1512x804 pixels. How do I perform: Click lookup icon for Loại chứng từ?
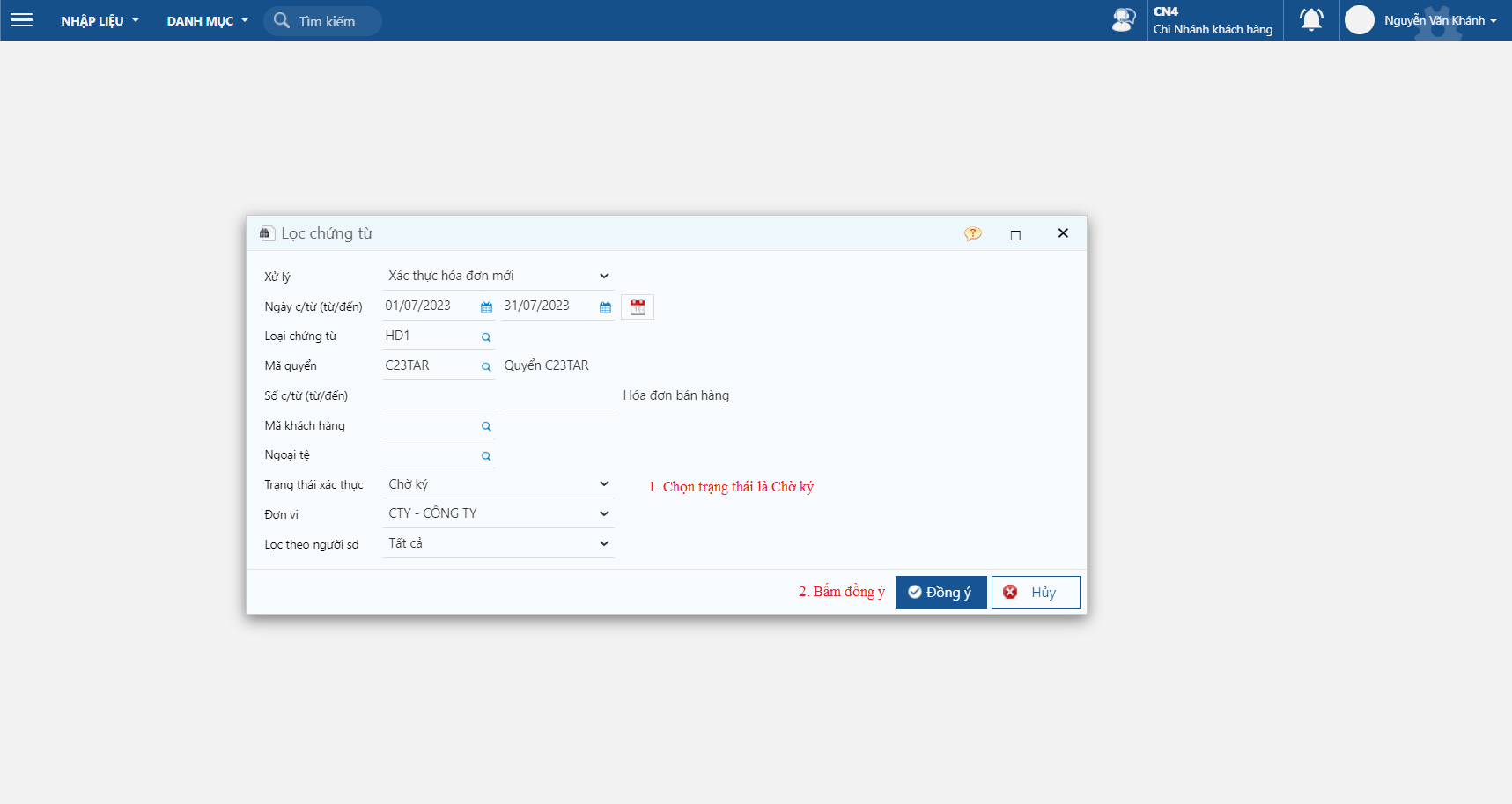click(486, 337)
